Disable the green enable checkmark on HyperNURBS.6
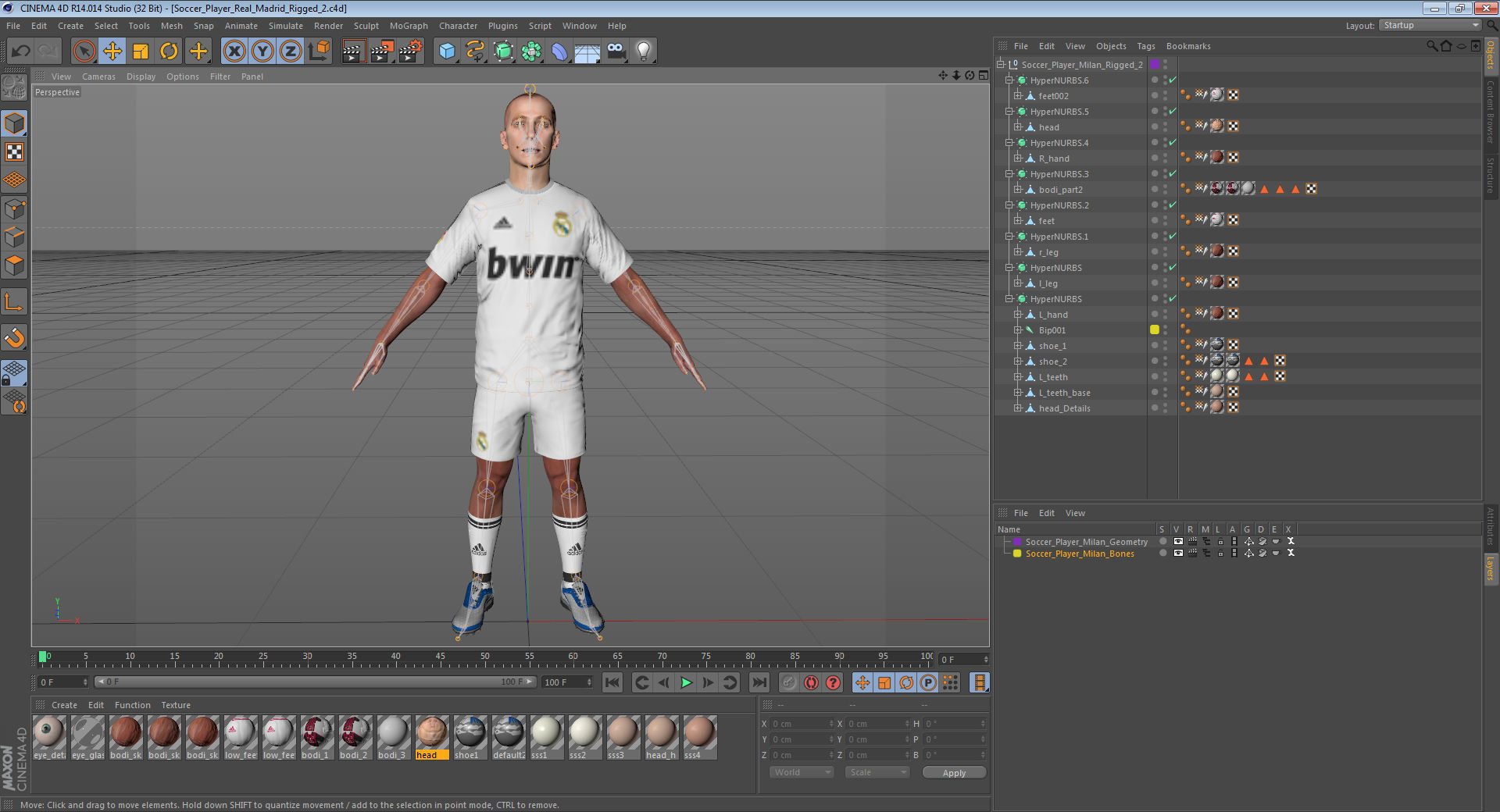Image resolution: width=1500 pixels, height=812 pixels. [1172, 80]
